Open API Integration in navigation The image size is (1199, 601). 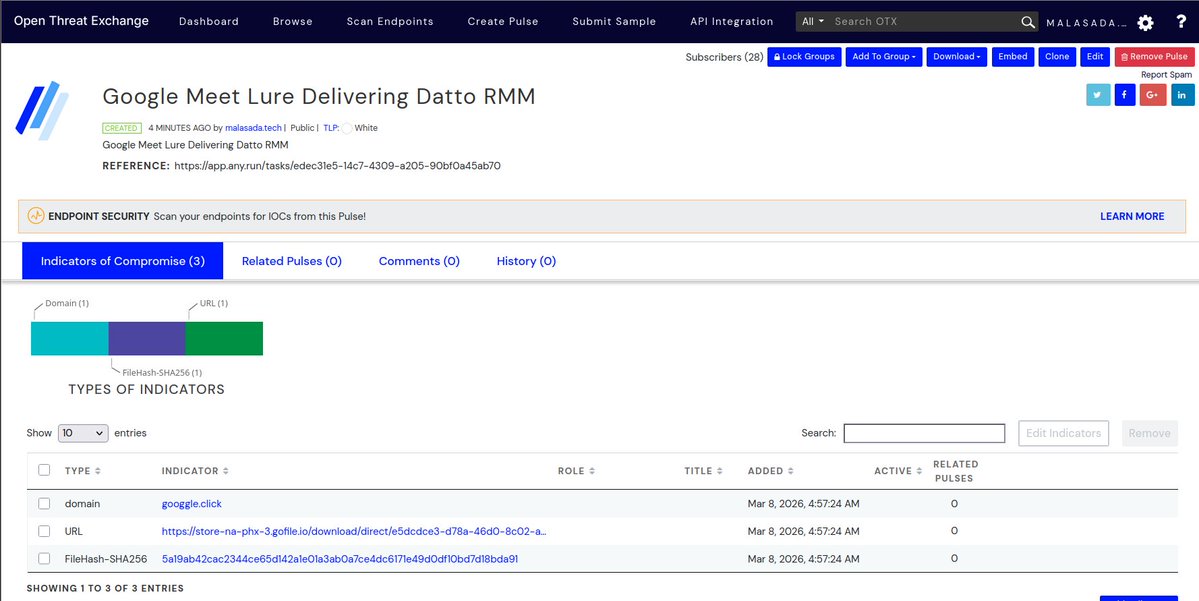(732, 21)
